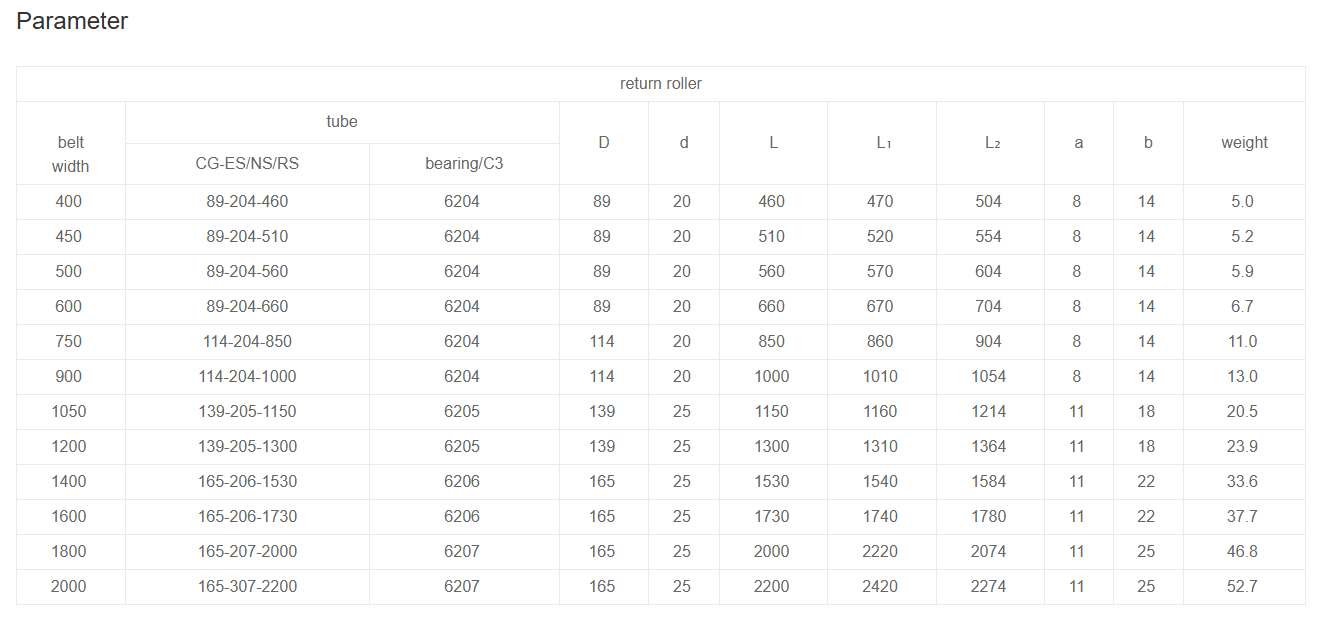The image size is (1324, 617).
Task: Click the Parameter heading
Action: pos(72,21)
